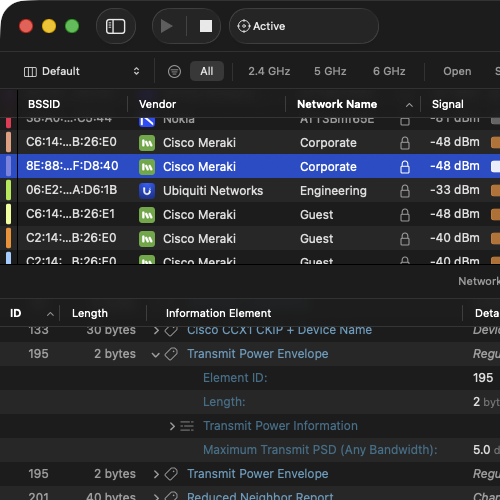Image resolution: width=500 pixels, height=500 pixels.
Task: Click the Active status target icon
Action: pos(244,26)
